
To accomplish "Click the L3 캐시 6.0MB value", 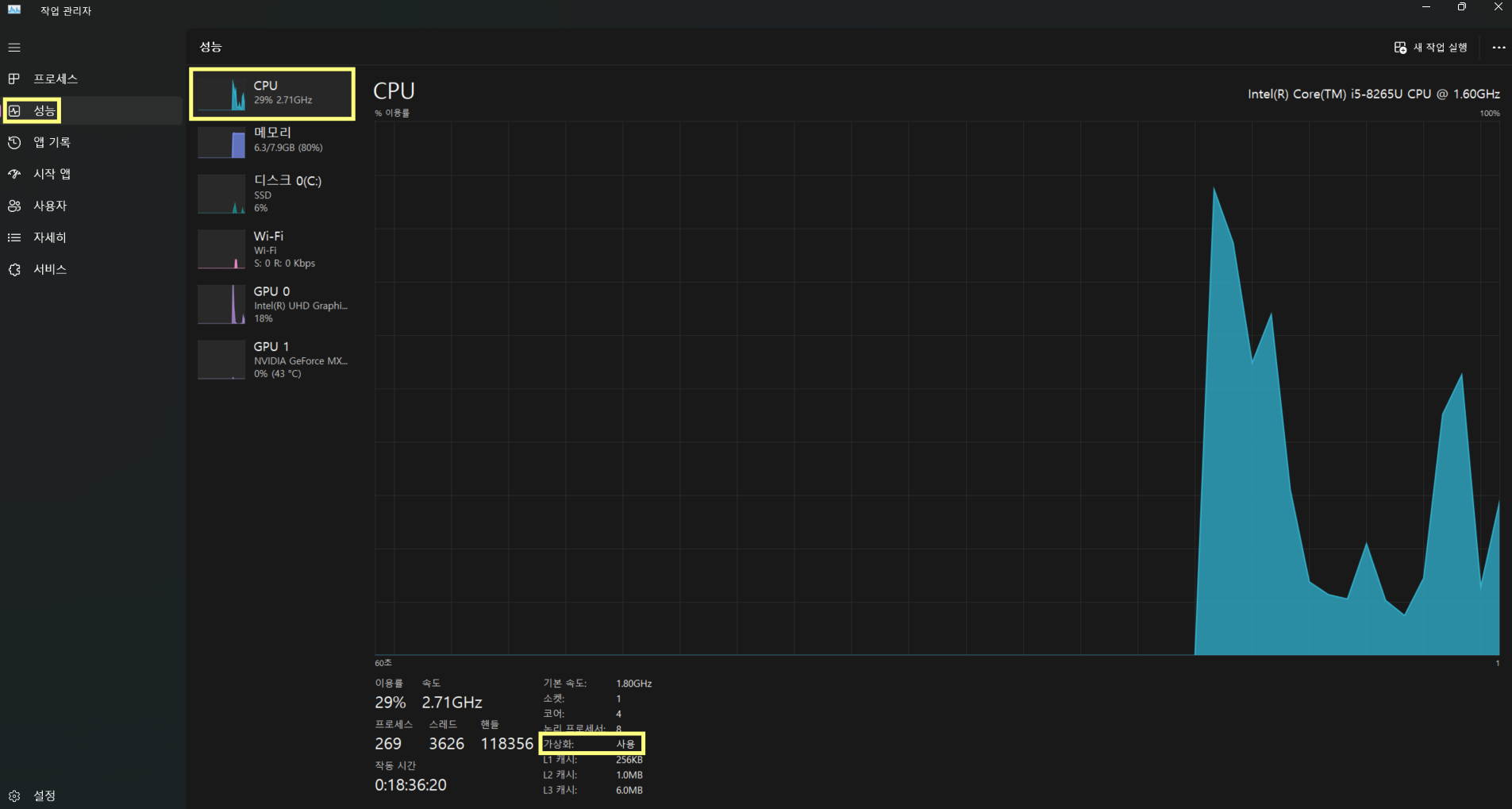I will click(x=629, y=791).
